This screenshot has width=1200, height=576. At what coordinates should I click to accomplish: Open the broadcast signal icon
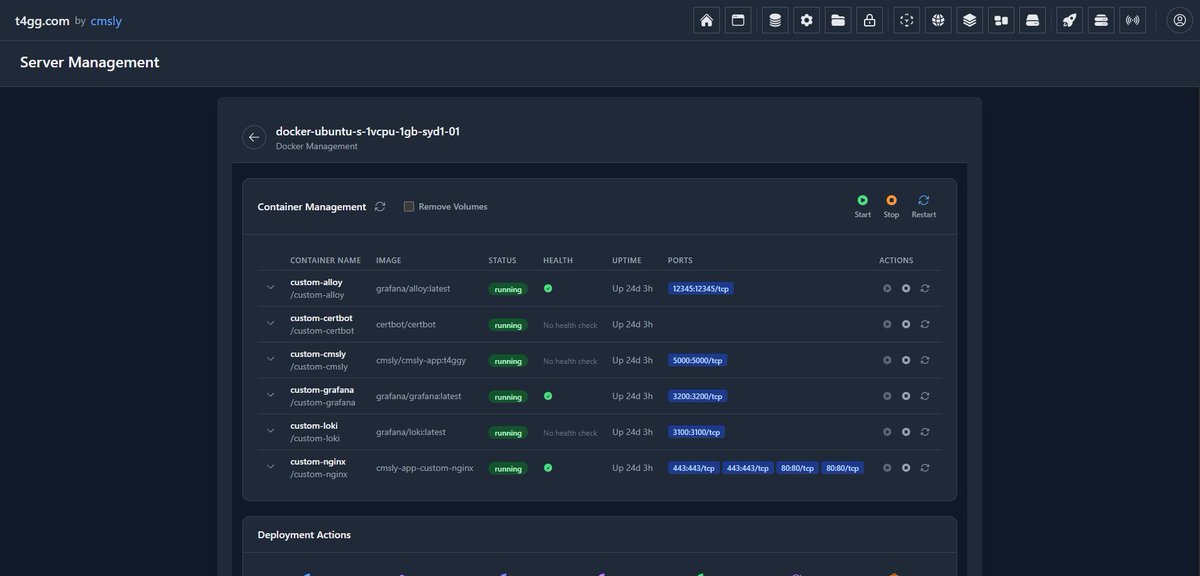click(x=1133, y=20)
